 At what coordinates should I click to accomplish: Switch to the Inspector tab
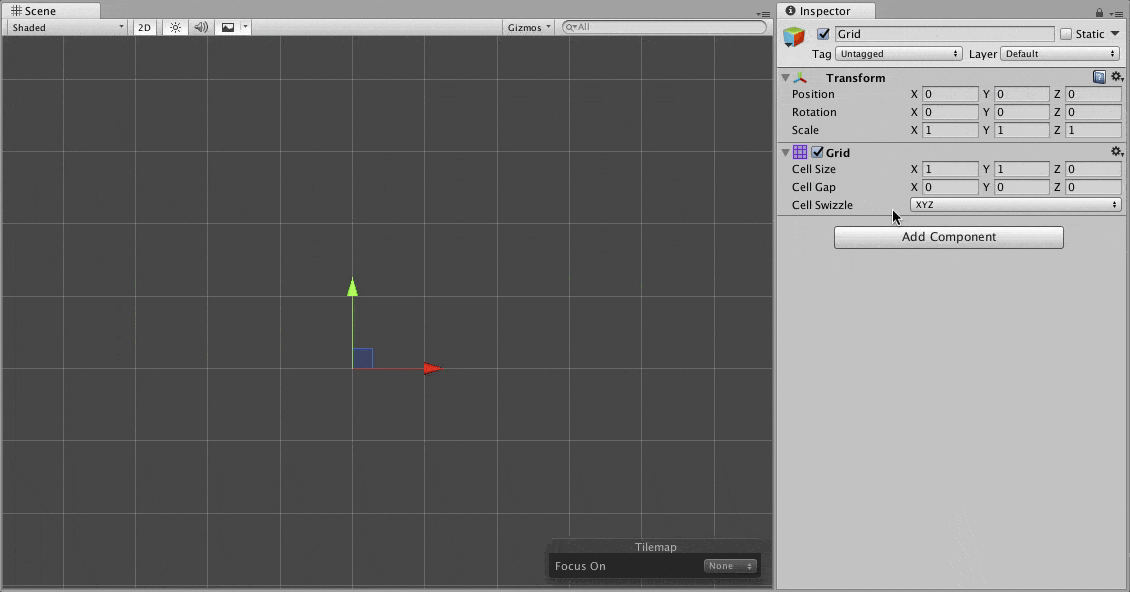click(826, 11)
